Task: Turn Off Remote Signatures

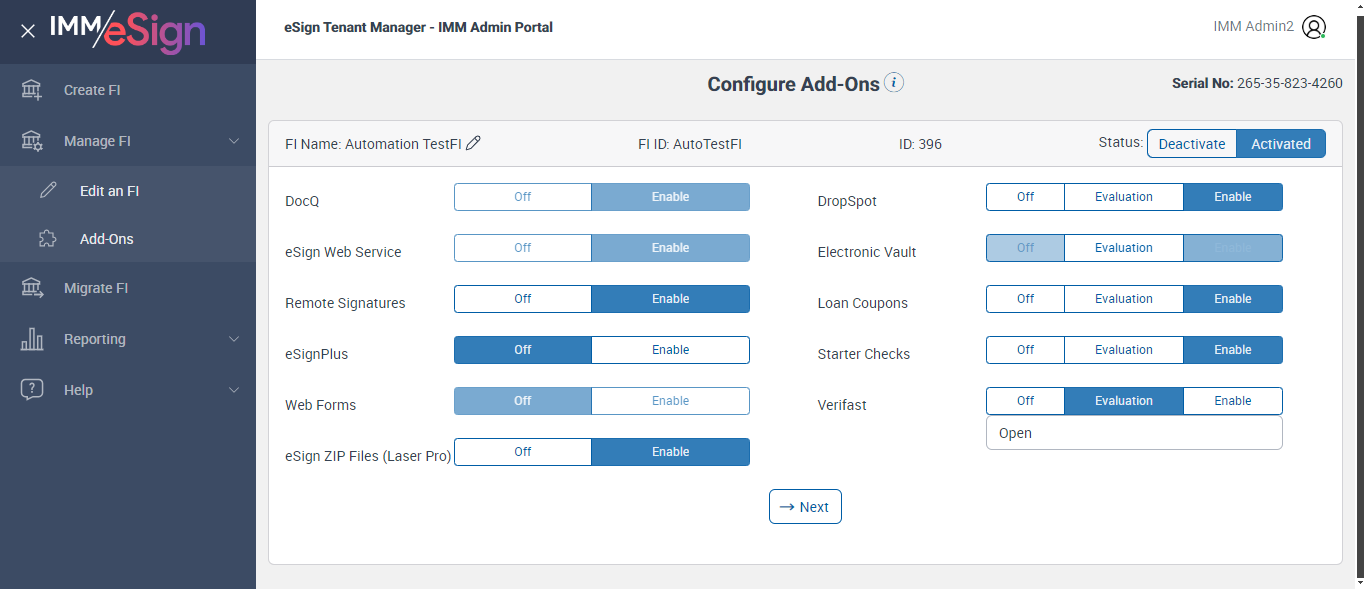Action: [523, 299]
